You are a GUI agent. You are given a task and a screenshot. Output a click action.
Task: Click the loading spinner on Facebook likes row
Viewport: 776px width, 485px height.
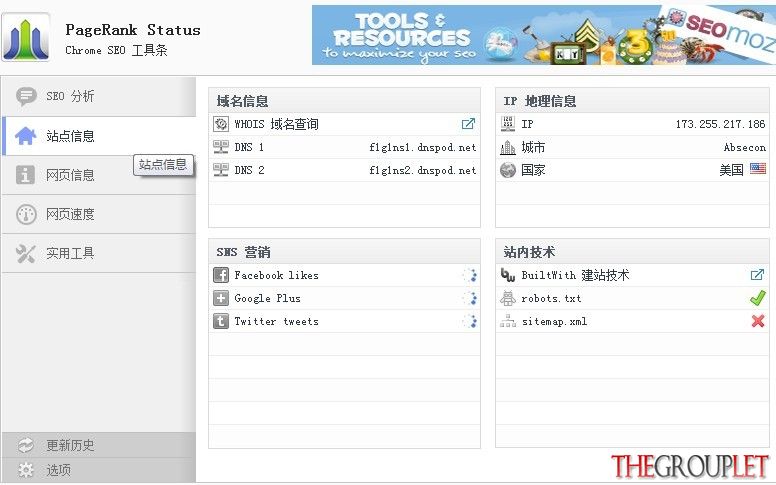click(470, 275)
